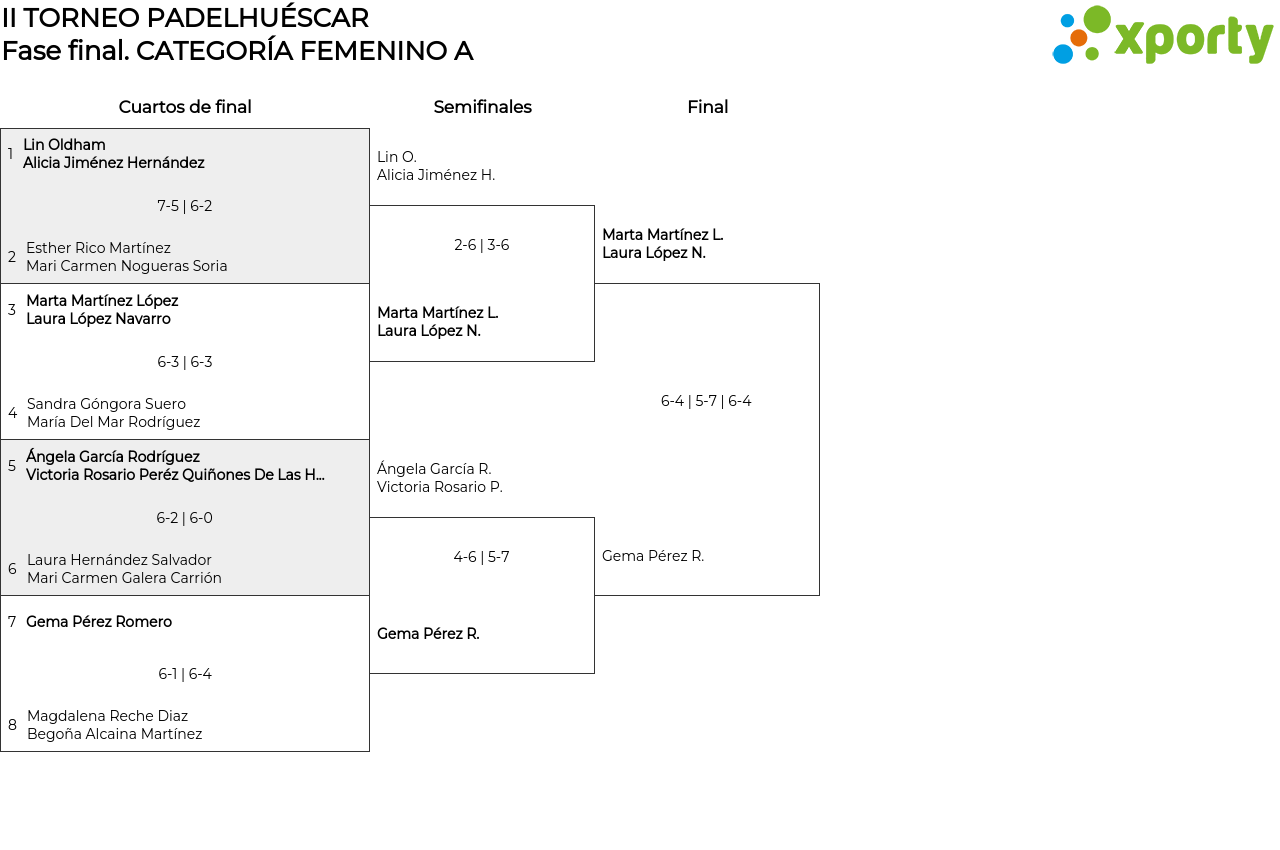Image resolution: width=1280 pixels, height=850 pixels.
Task: Click Magdalena Reche Diaz team entry
Action: (114, 725)
